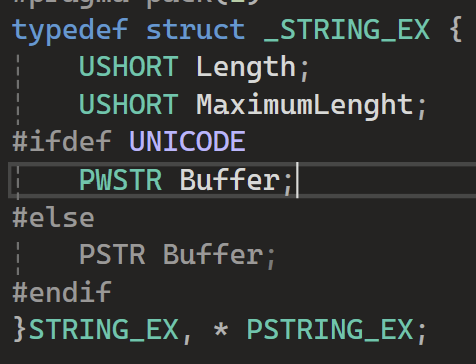Click the UNICODE macro name
The height and width of the screenshot is (364, 476).
pos(187,141)
